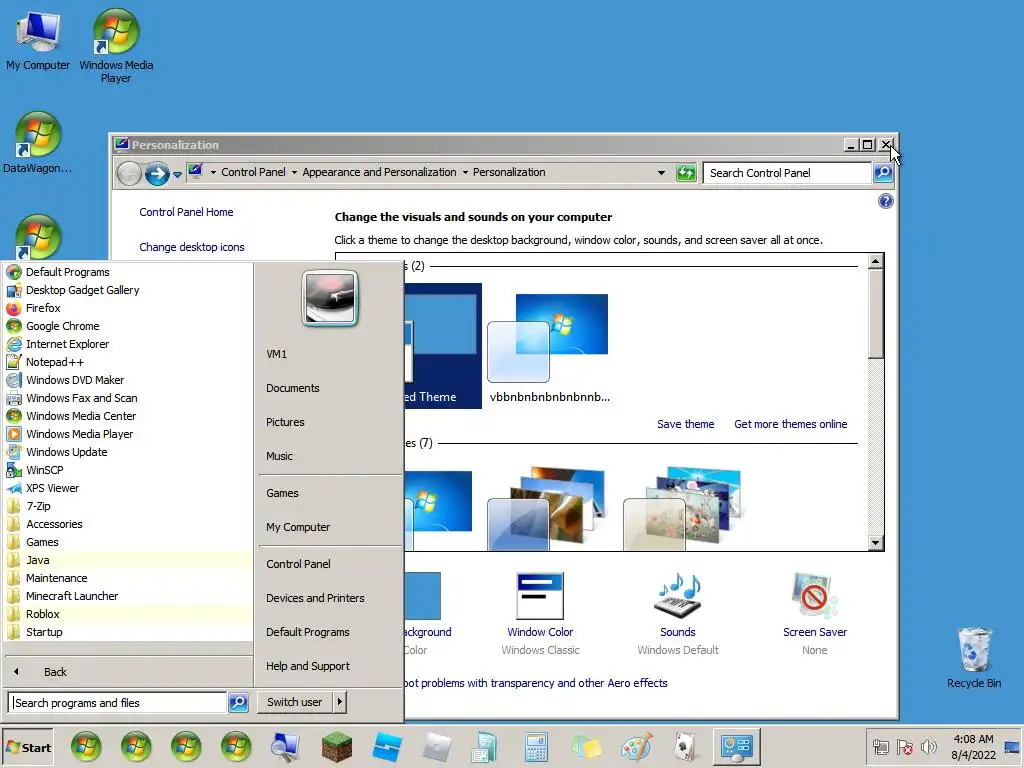
Task: Open recent pages dropdown next to Forward button
Action: pyautogui.click(x=177, y=174)
